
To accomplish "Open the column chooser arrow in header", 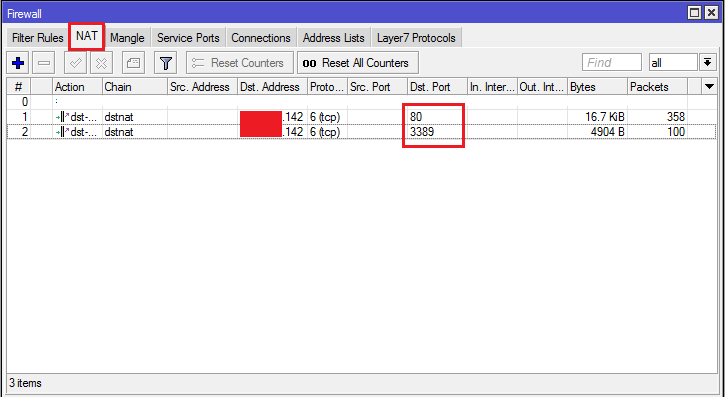I will tap(709, 87).
